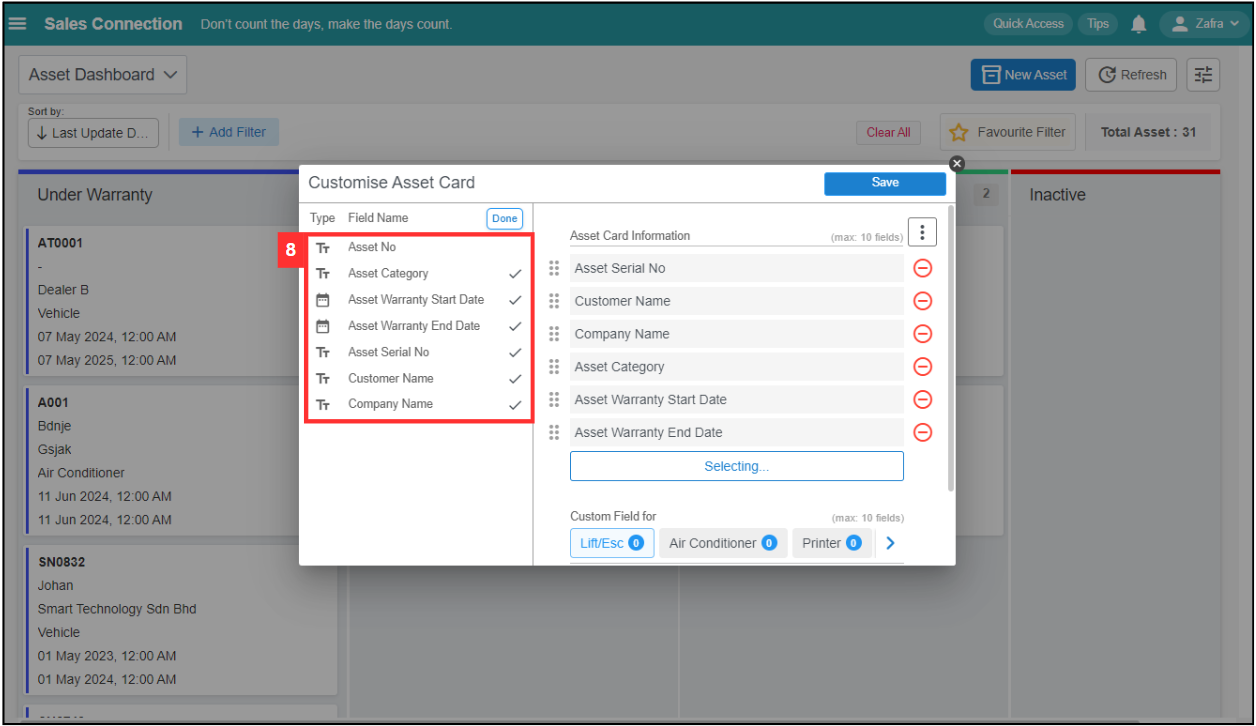This screenshot has height=726, width=1256.
Task: Open the hamburger main menu
Action: 17,24
